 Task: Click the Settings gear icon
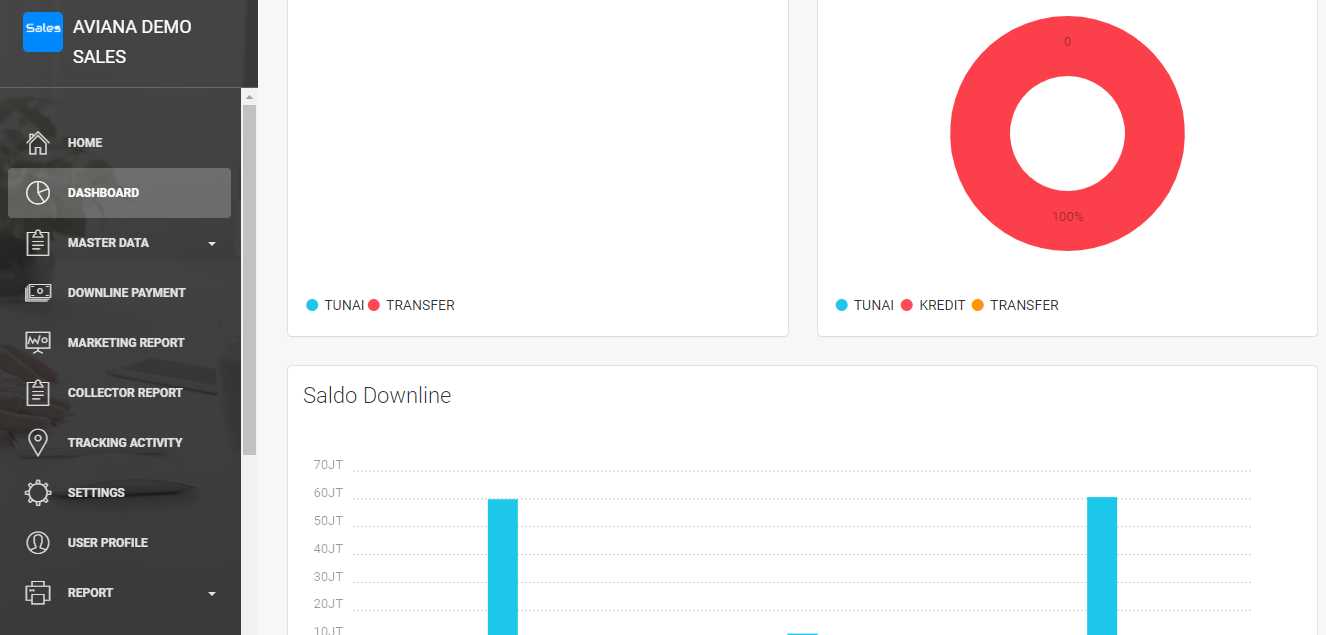38,493
